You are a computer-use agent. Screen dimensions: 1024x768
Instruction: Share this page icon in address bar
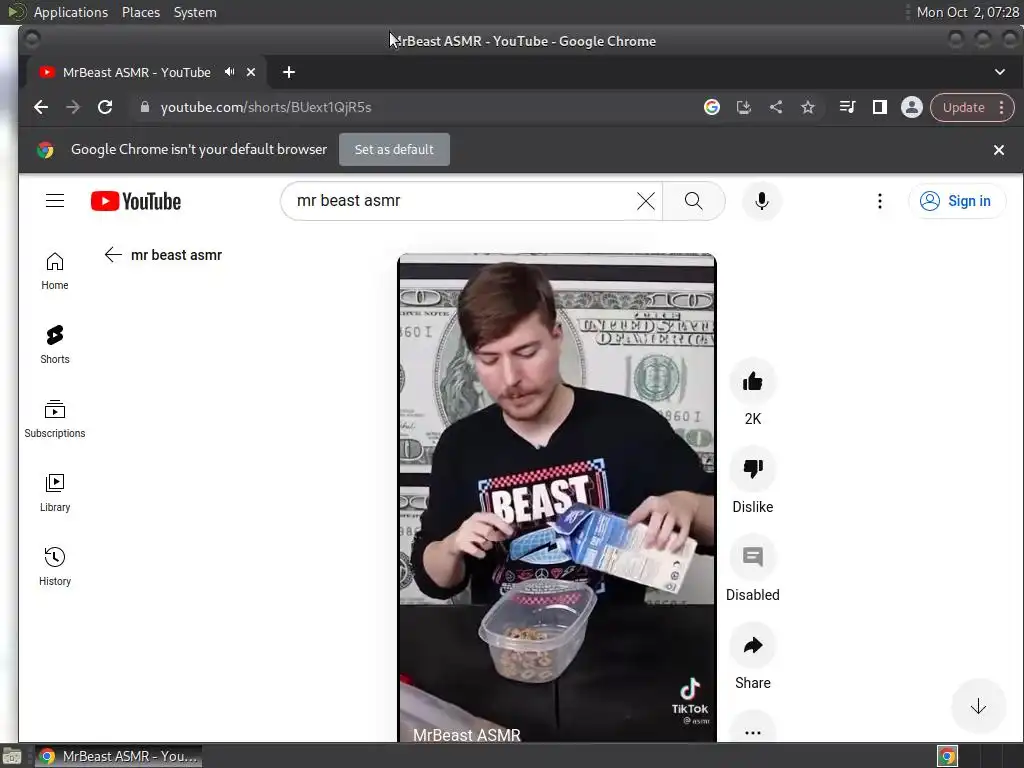coord(776,107)
